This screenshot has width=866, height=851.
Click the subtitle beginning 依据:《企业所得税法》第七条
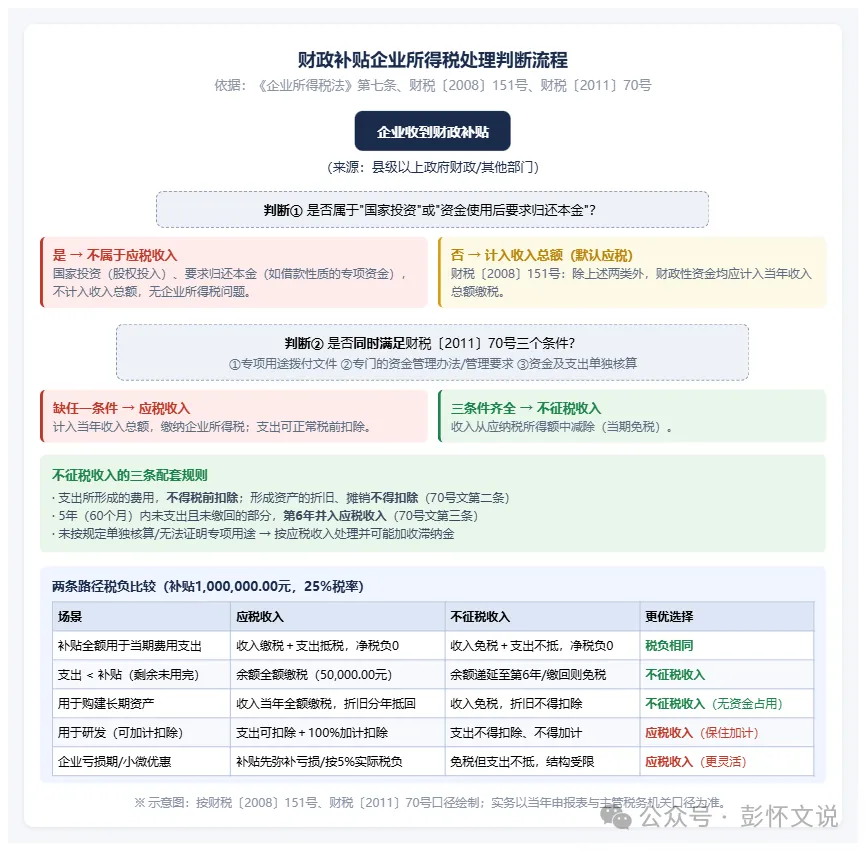[432, 85]
